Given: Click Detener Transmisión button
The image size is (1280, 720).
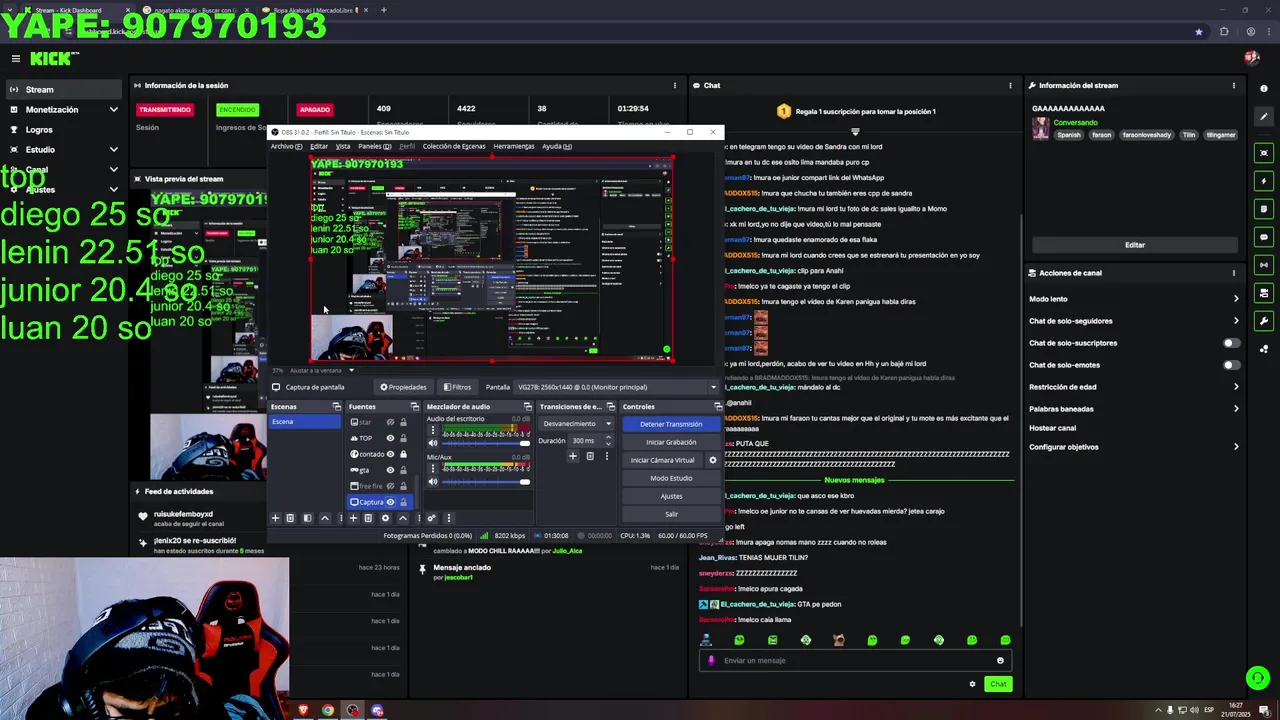Looking at the screenshot, I should pyautogui.click(x=671, y=424).
